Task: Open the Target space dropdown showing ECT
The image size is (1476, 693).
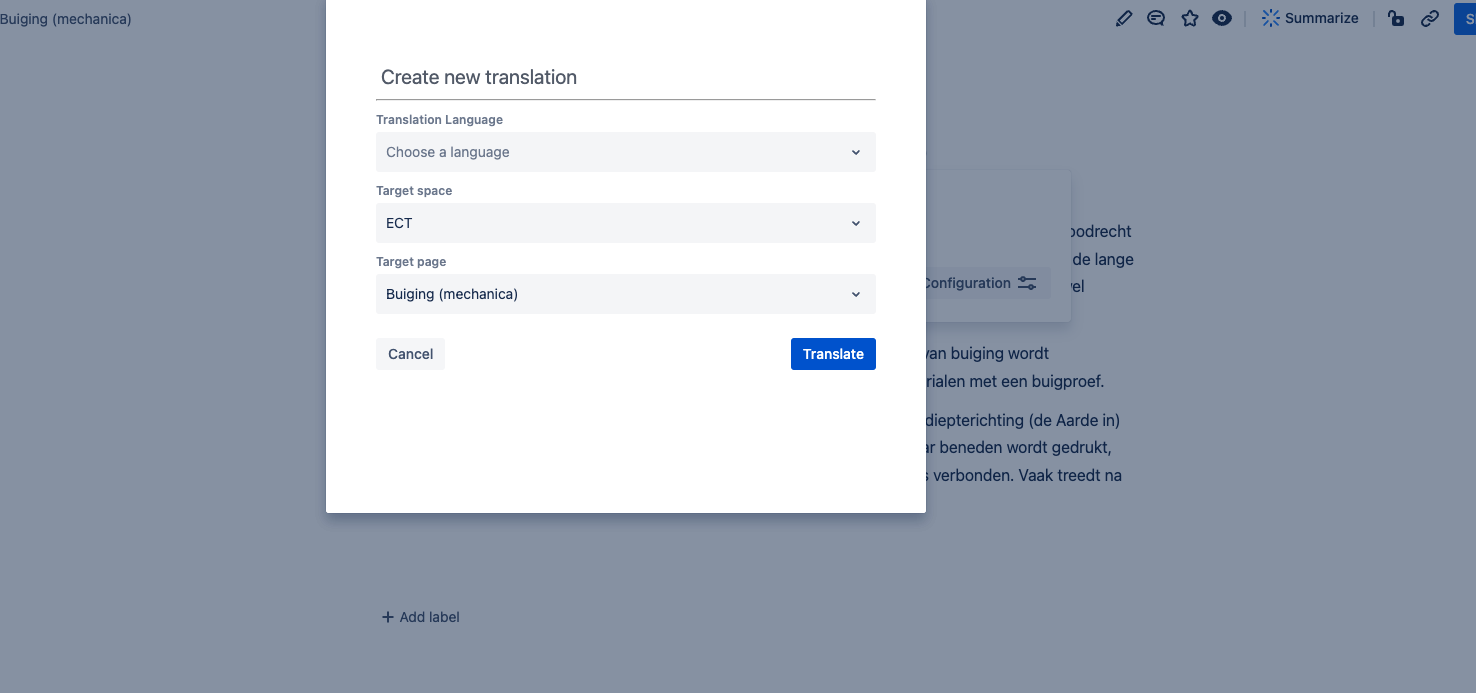Action: tap(626, 223)
